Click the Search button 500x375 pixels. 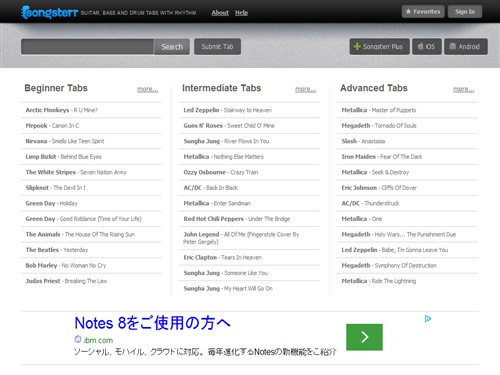[x=172, y=47]
